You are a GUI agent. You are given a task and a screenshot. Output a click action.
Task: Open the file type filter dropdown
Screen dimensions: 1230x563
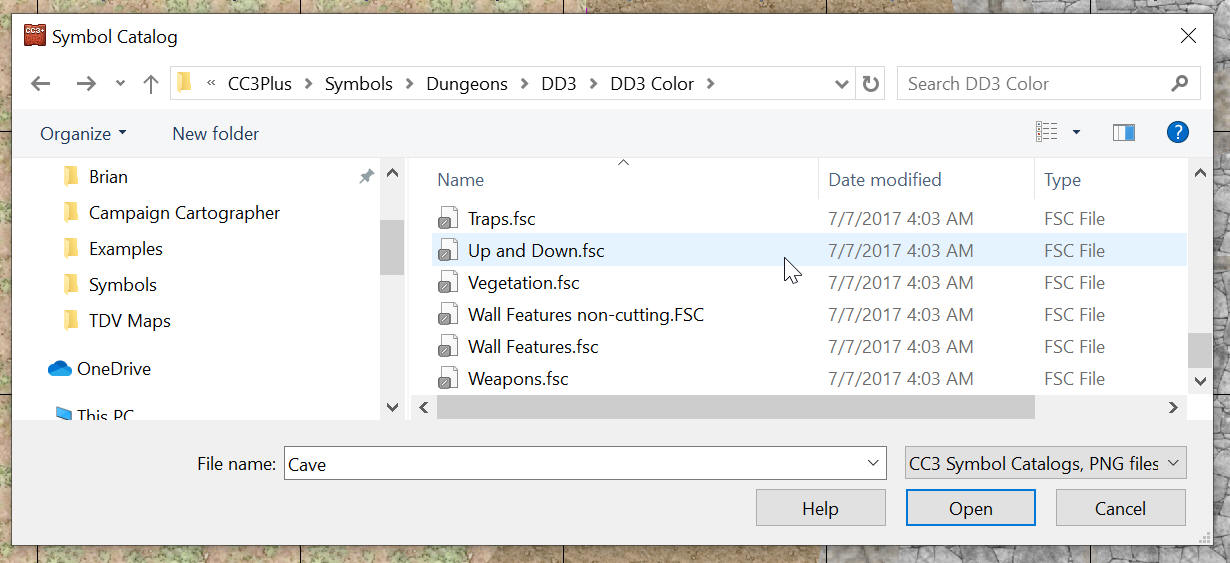[x=1045, y=464]
